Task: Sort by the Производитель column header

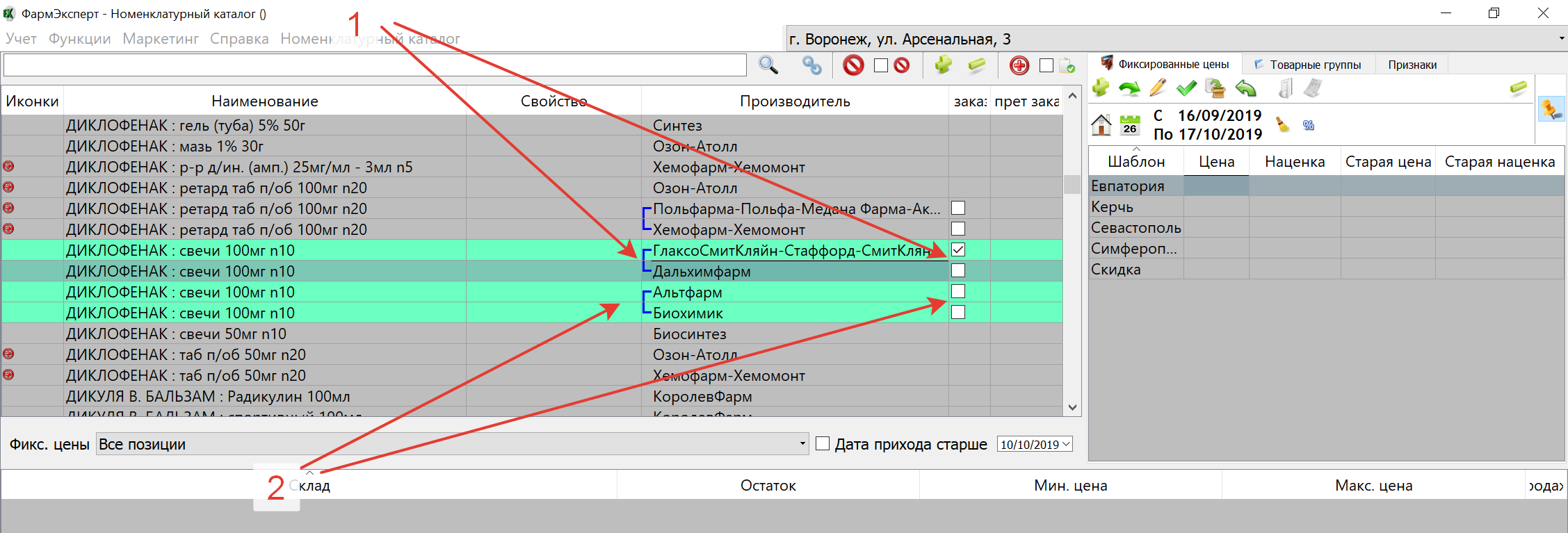Action: coord(795,101)
